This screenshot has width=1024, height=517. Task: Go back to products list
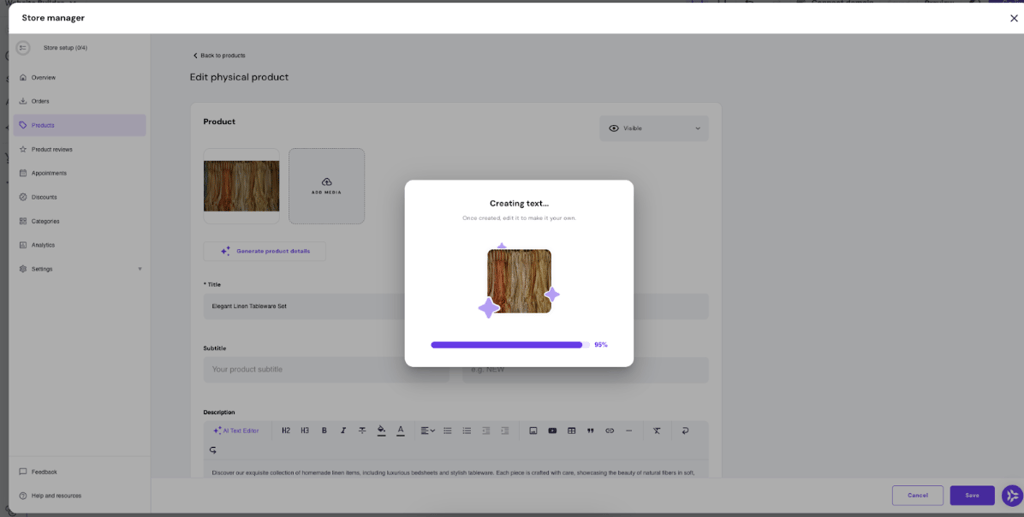click(x=219, y=55)
